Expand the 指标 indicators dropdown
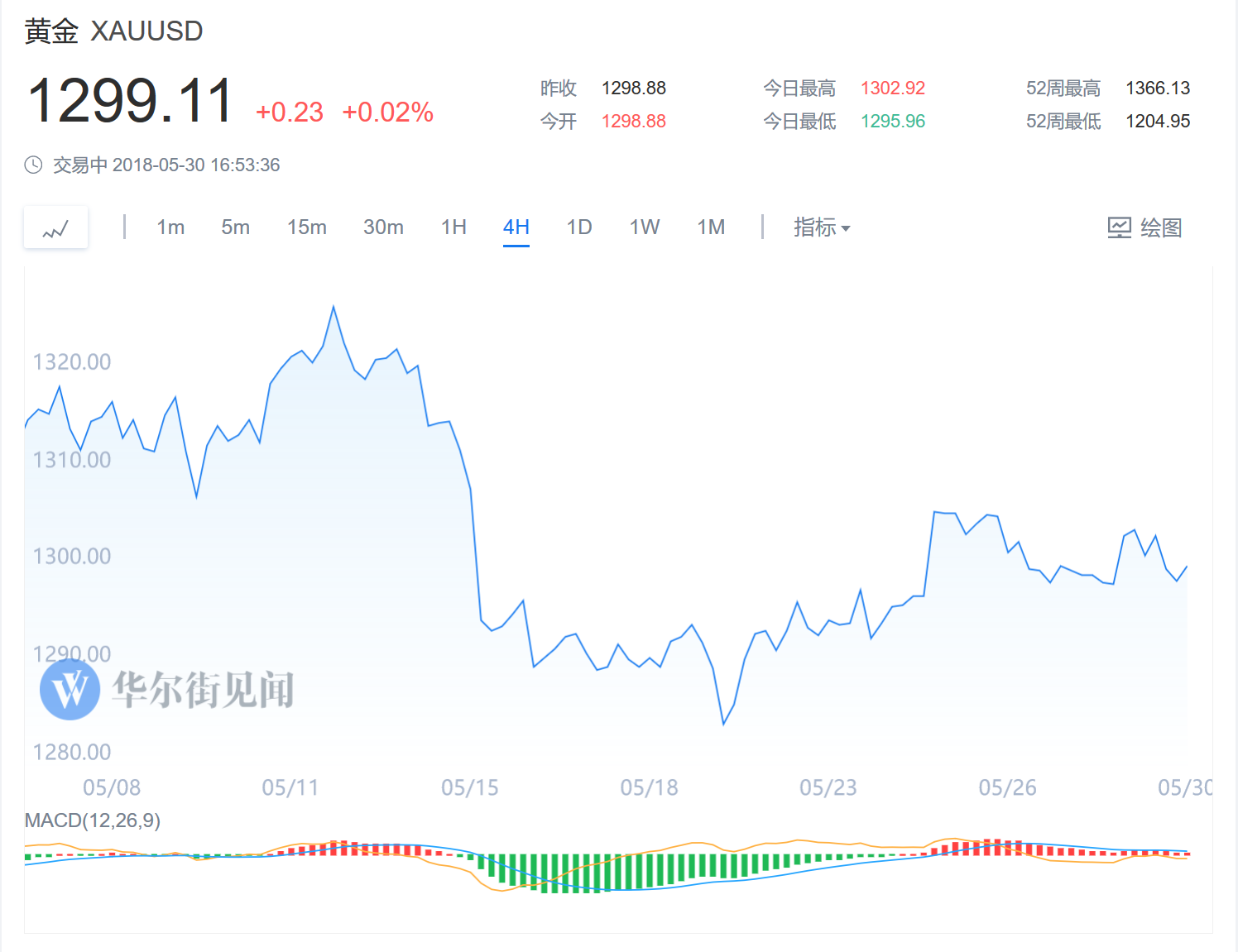Image resolution: width=1238 pixels, height=952 pixels. coord(822,227)
